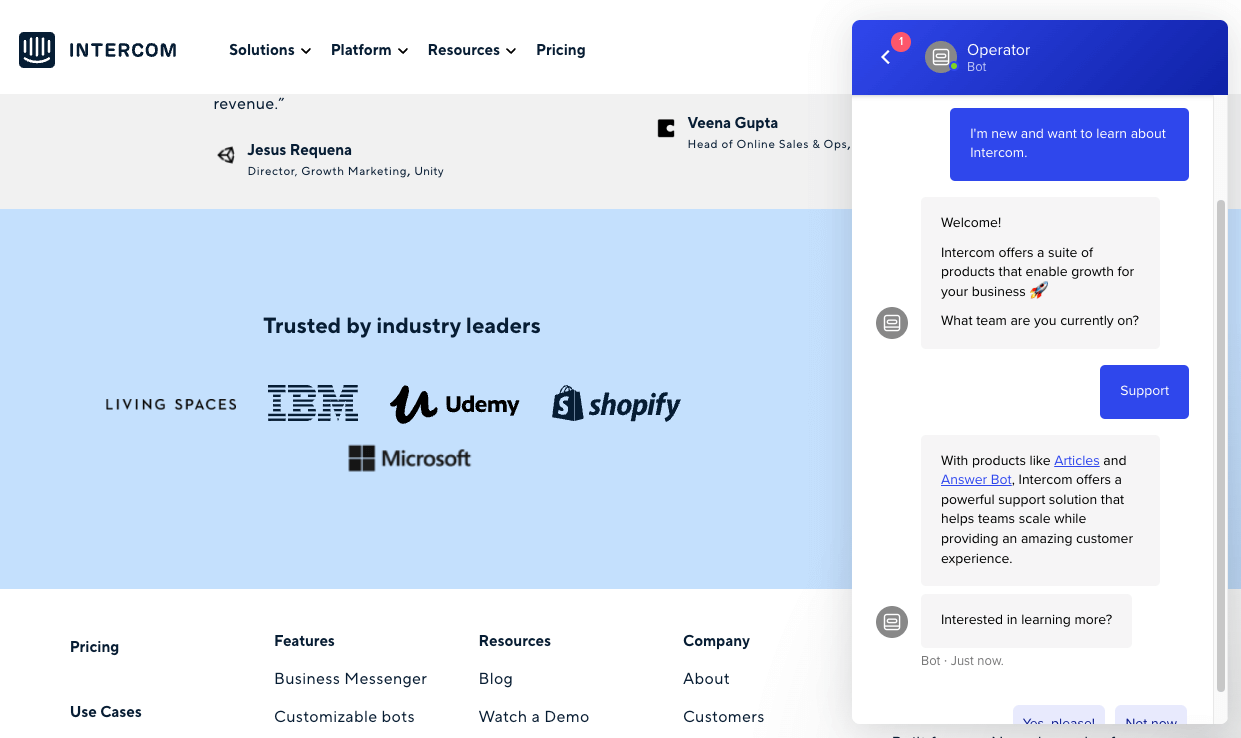
Task: Click the Intercom logo icon
Action: [x=37, y=50]
